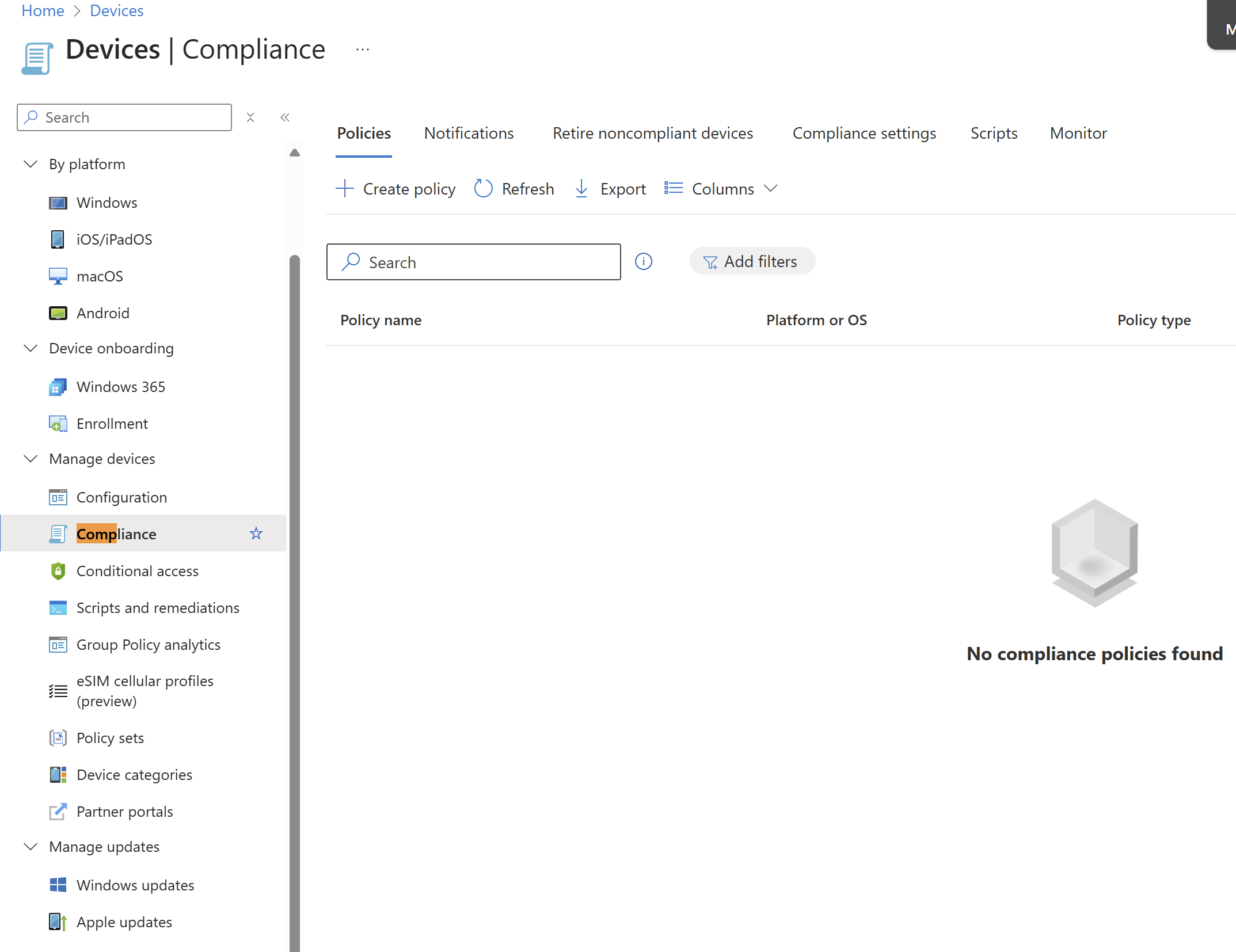Collapse the By platform section

tap(31, 164)
